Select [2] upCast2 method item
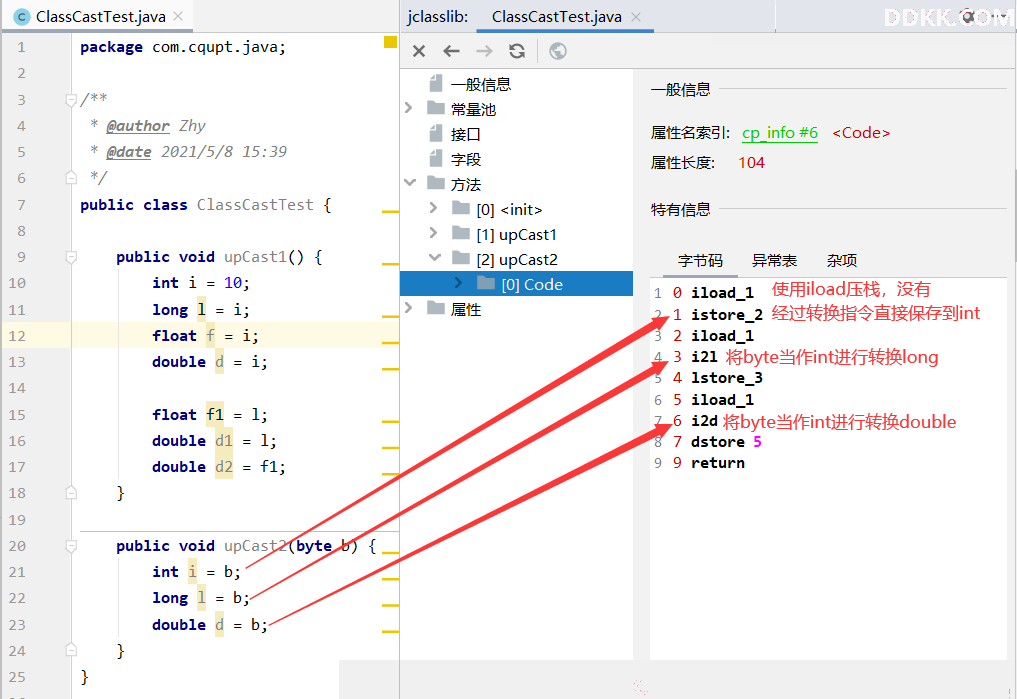This screenshot has height=699, width=1017. (517, 260)
